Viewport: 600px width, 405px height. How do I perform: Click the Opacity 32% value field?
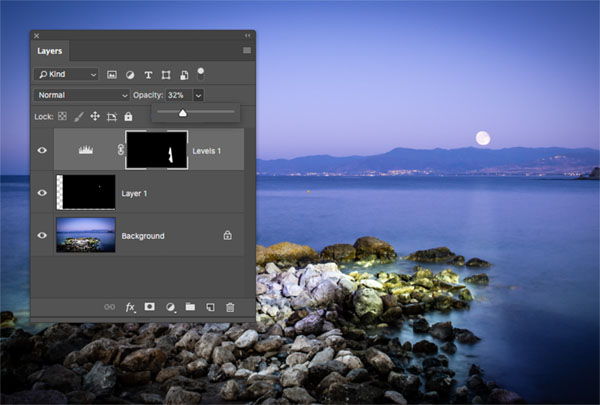179,95
